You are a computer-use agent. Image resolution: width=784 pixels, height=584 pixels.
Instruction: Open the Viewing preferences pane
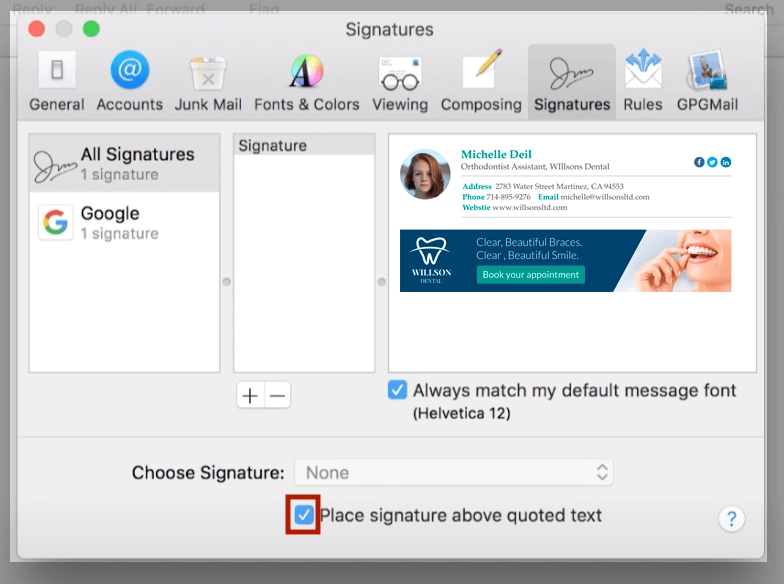click(x=400, y=82)
